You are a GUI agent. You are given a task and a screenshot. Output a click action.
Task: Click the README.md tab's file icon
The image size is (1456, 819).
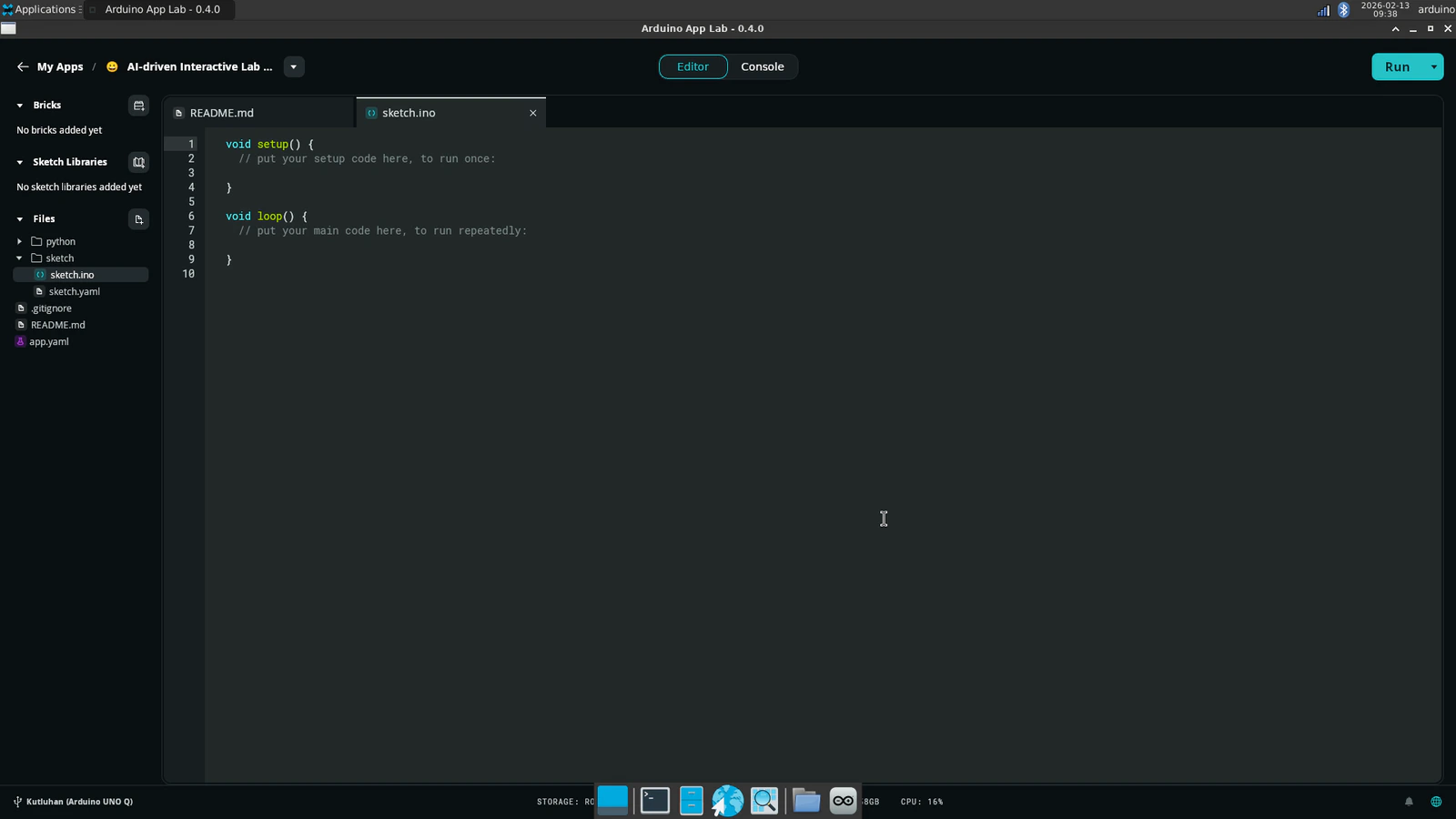179,113
